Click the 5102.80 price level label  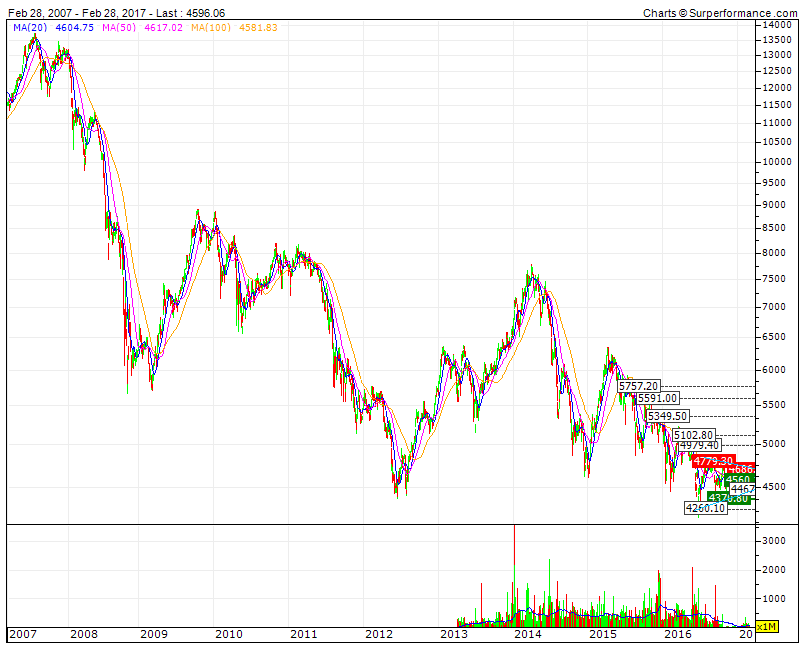(x=694, y=435)
